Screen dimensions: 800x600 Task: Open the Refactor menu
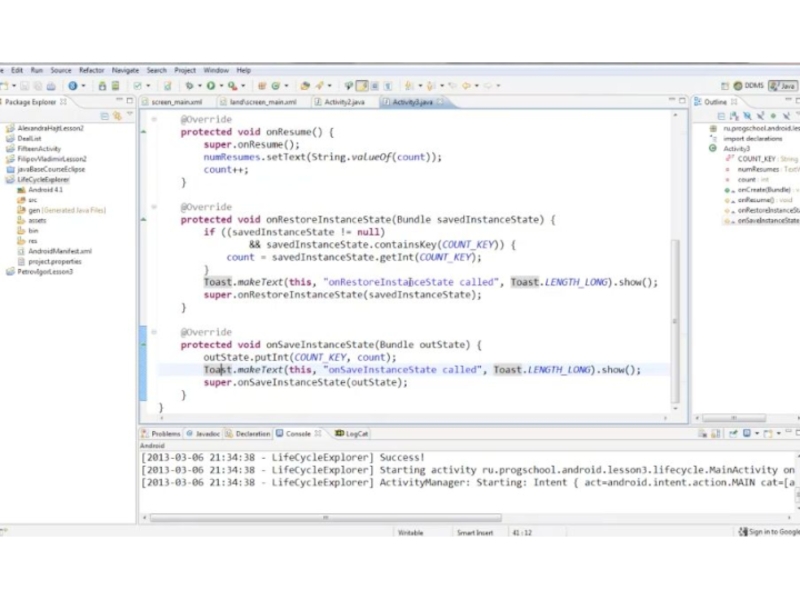coord(91,70)
